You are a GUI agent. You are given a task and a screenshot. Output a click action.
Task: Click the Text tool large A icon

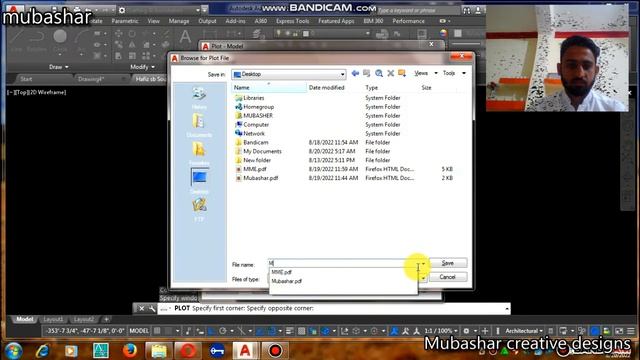(x=185, y=38)
